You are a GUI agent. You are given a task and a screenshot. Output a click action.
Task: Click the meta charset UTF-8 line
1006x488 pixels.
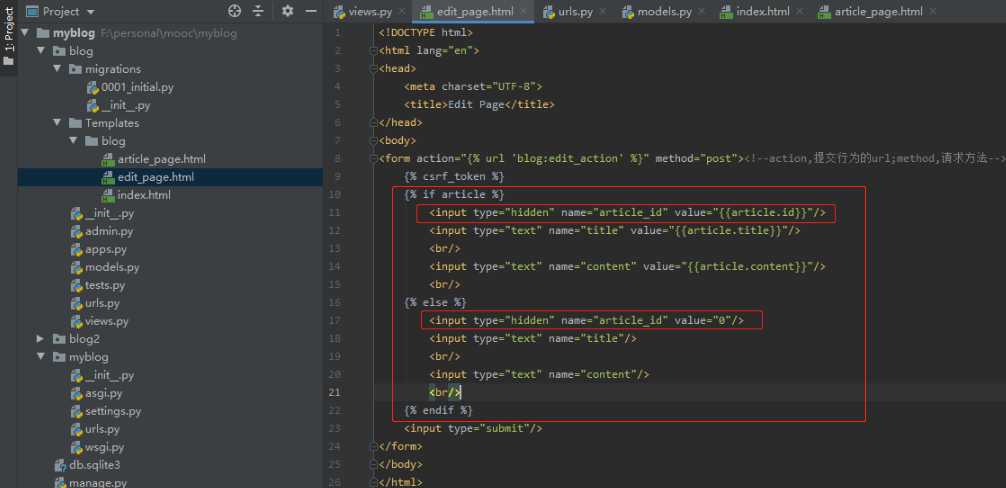coord(473,87)
